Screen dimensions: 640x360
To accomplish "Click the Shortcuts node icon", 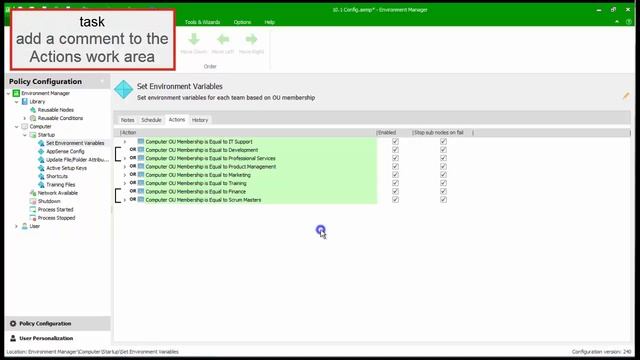I will [41, 176].
